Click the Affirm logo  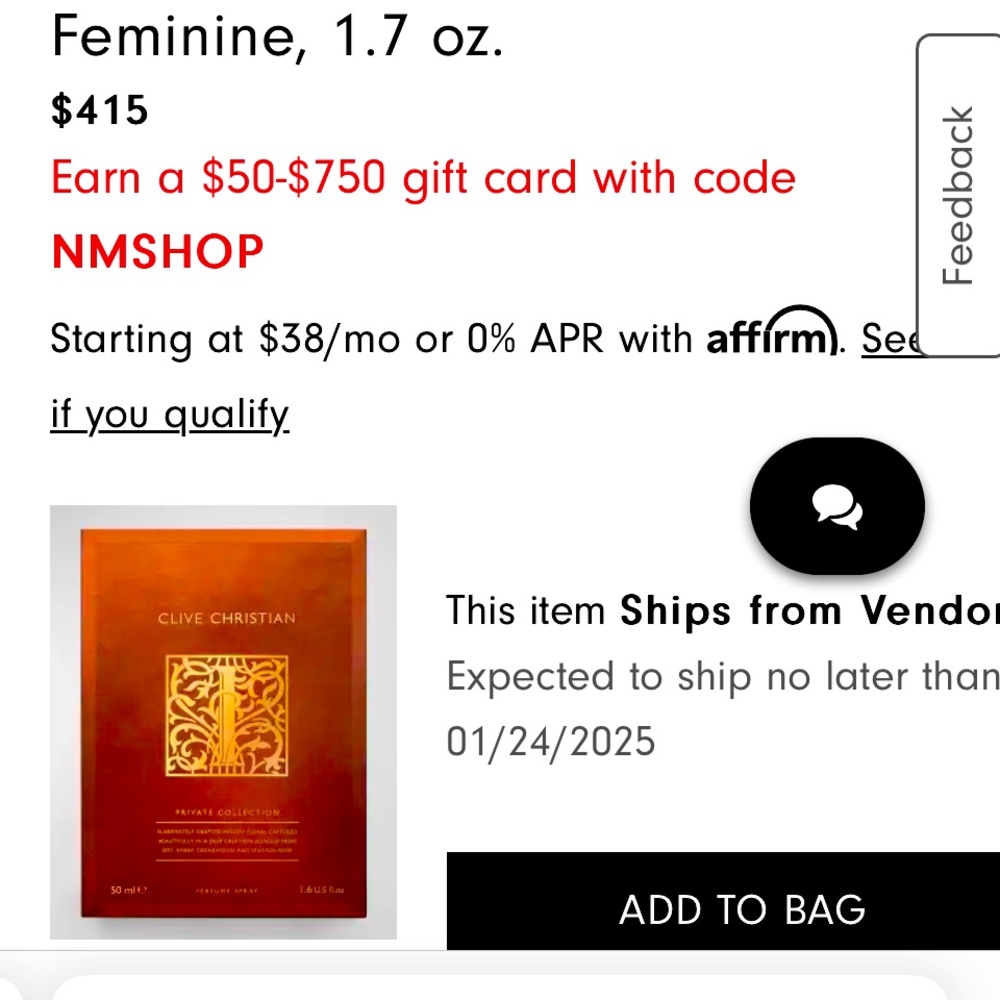(770, 335)
